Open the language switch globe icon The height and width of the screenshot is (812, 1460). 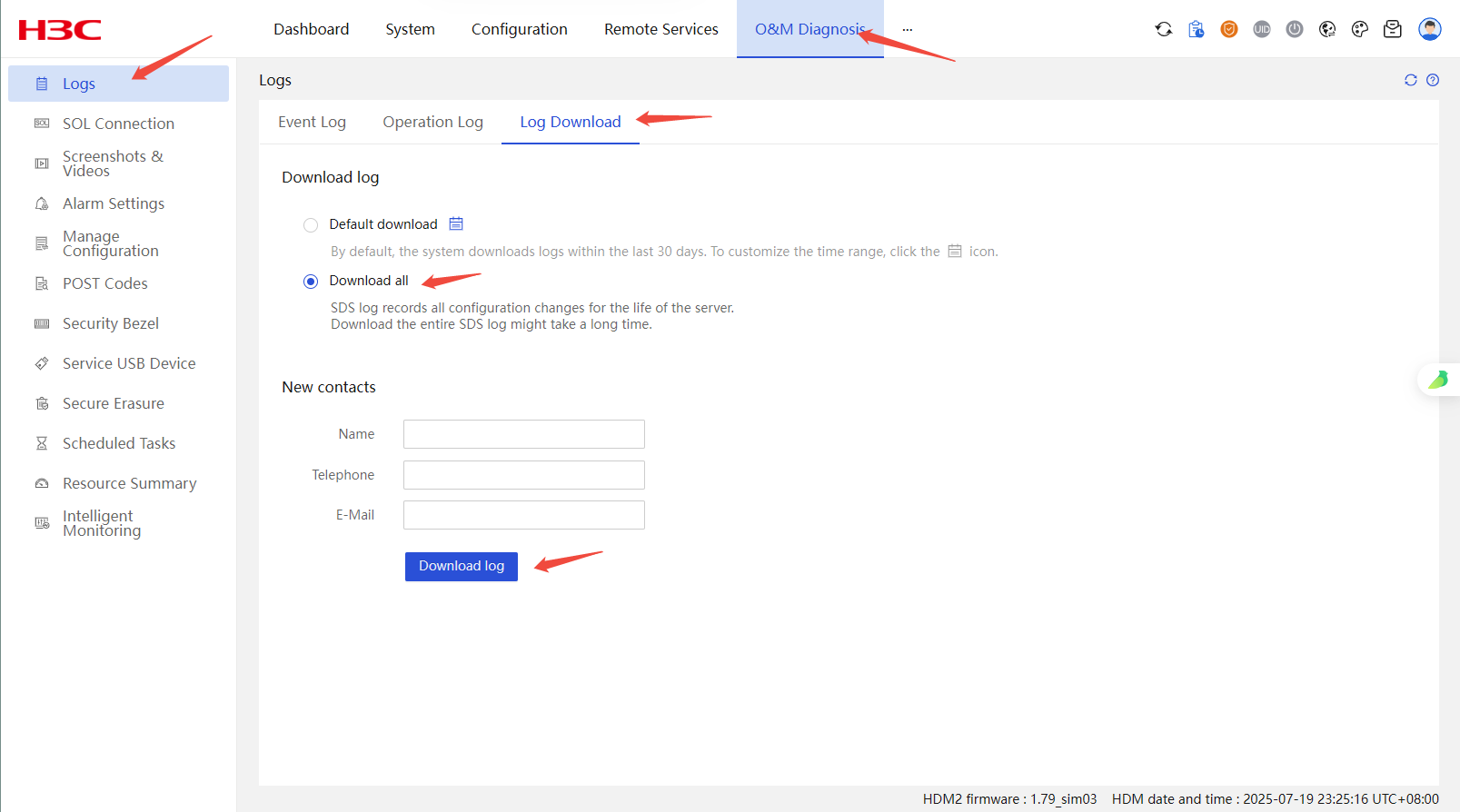[x=1327, y=29]
